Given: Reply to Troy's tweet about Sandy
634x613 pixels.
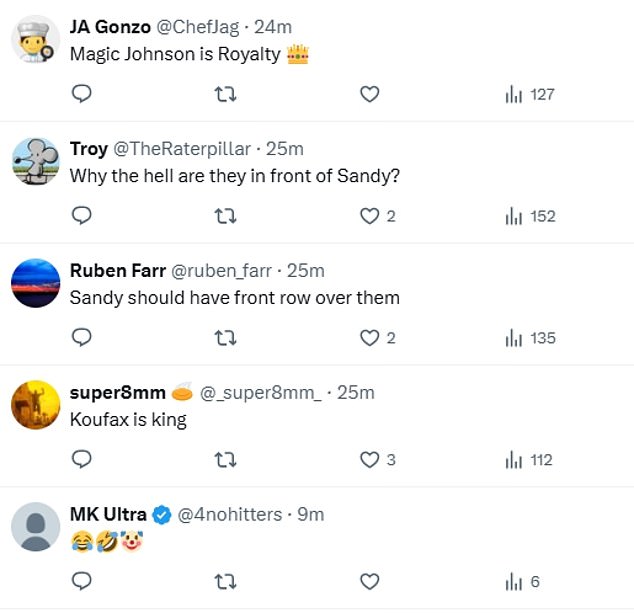Looking at the screenshot, I should [x=83, y=216].
